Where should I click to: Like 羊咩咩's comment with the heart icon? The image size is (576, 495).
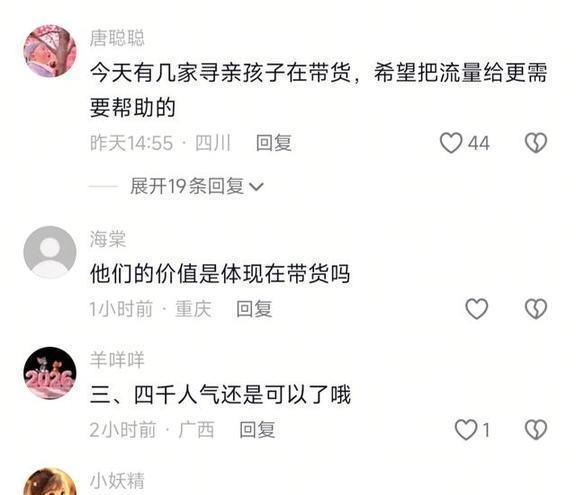(466, 429)
